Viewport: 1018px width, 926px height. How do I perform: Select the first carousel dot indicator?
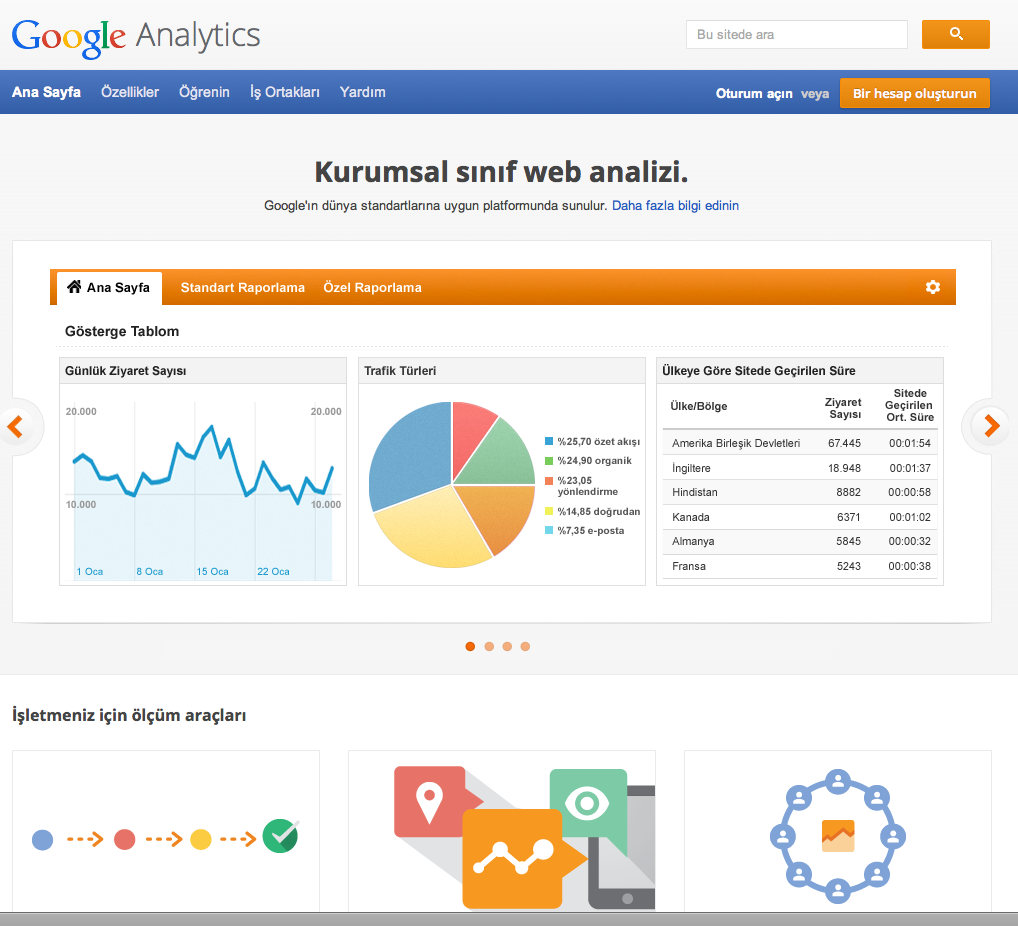pyautogui.click(x=470, y=646)
